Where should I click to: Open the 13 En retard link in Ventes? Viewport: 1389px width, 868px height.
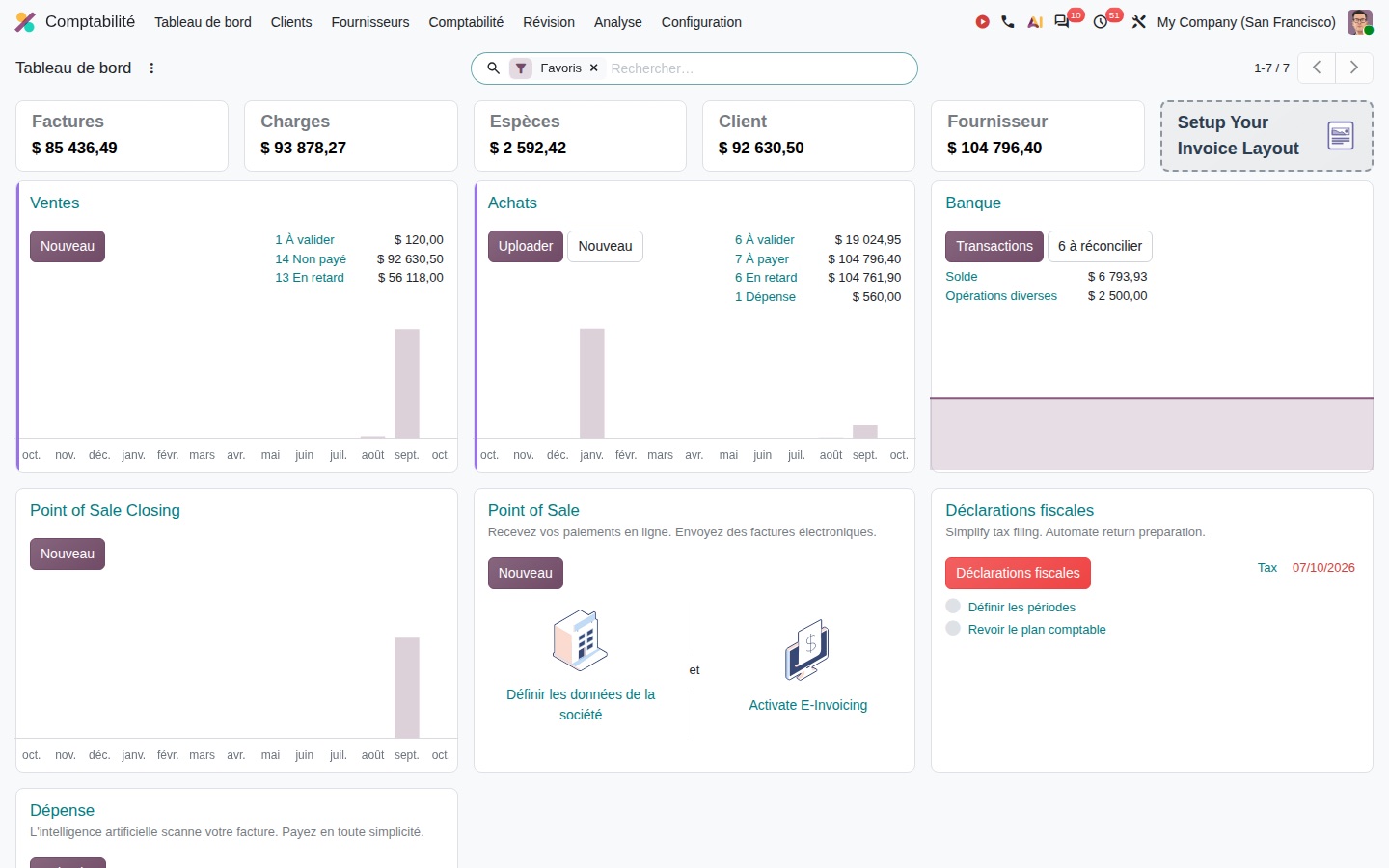pyautogui.click(x=310, y=278)
